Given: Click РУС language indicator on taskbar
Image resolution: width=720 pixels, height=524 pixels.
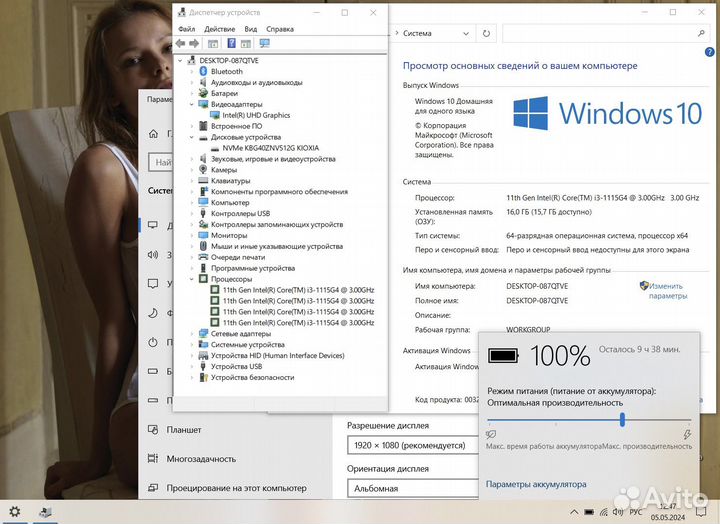Looking at the screenshot, I should (636, 512).
